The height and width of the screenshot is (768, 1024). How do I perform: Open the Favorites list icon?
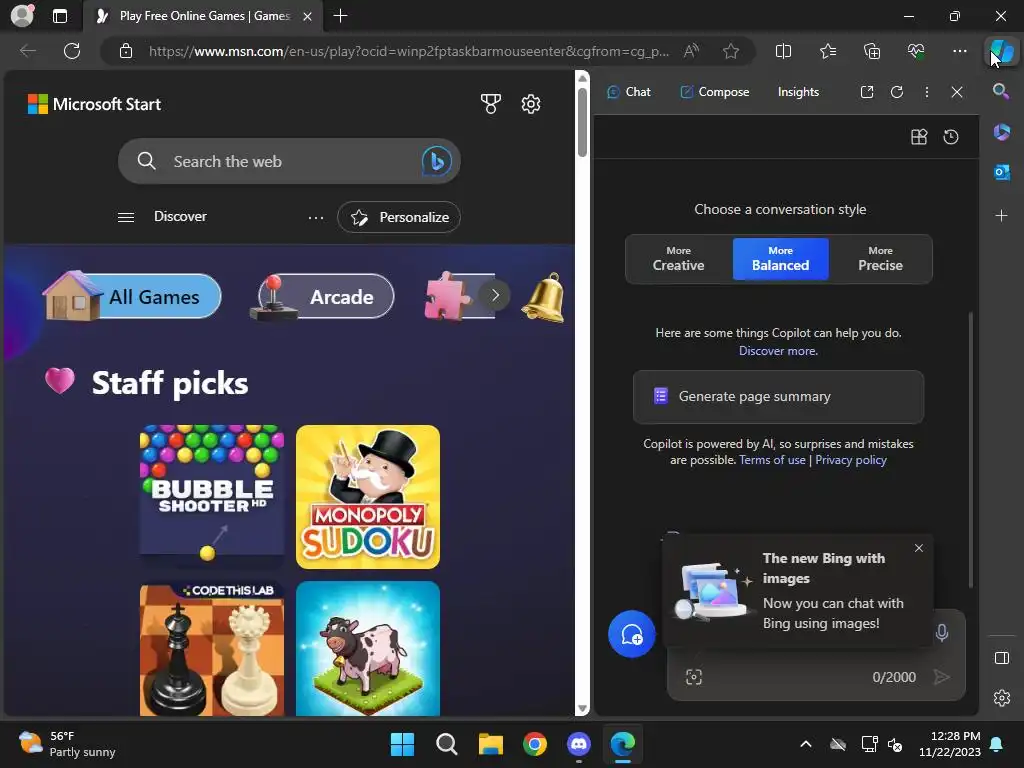pos(827,51)
